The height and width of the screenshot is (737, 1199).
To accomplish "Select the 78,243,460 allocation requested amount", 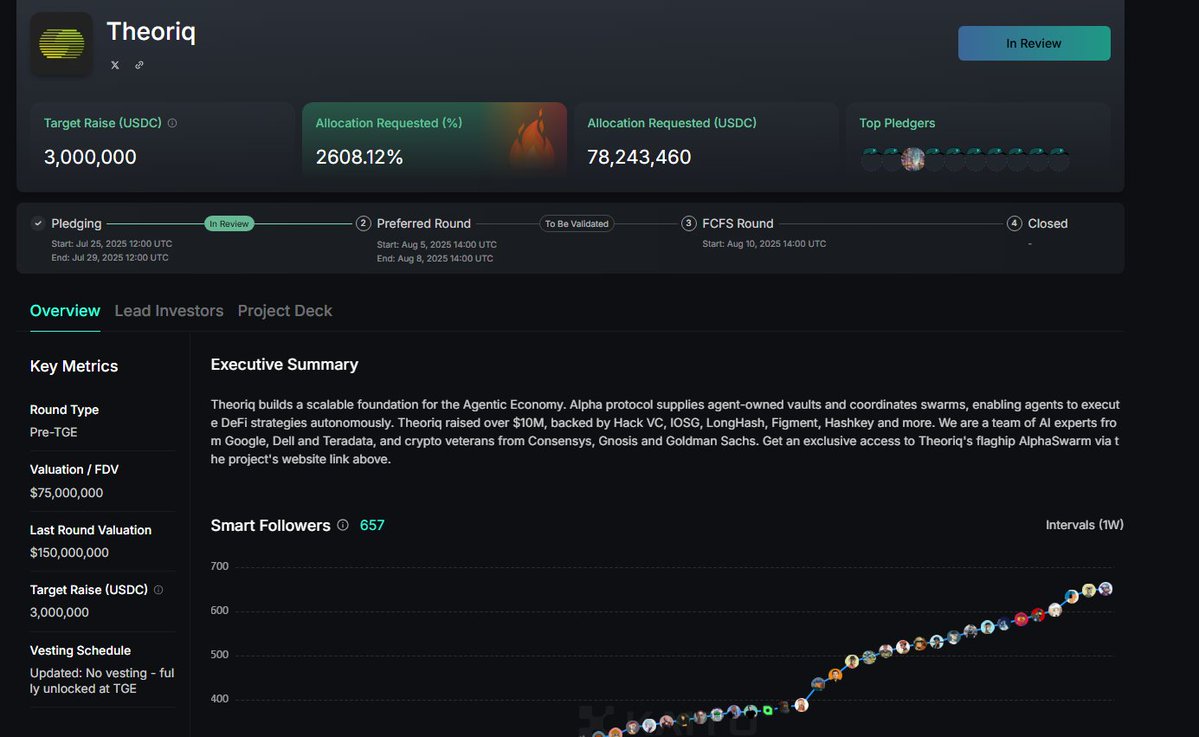I will point(639,157).
